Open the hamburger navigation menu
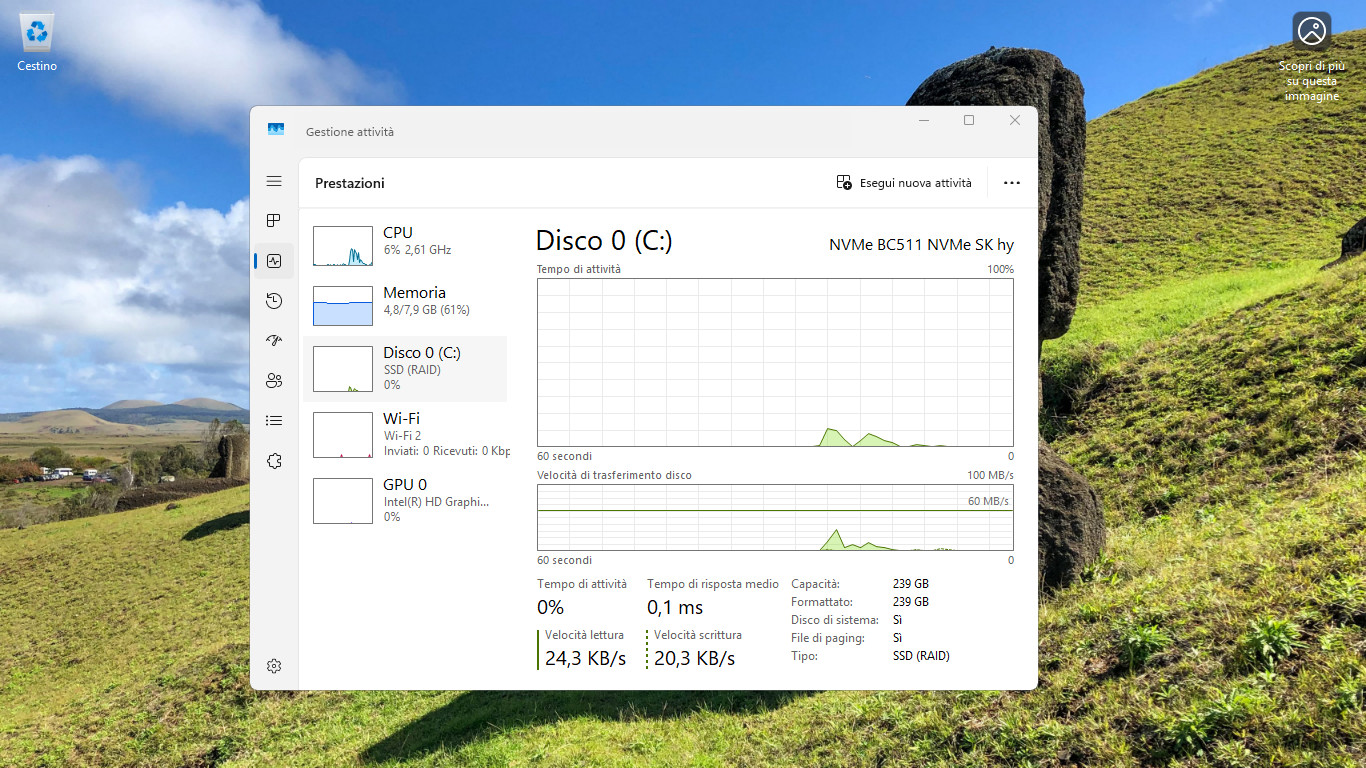 [274, 181]
